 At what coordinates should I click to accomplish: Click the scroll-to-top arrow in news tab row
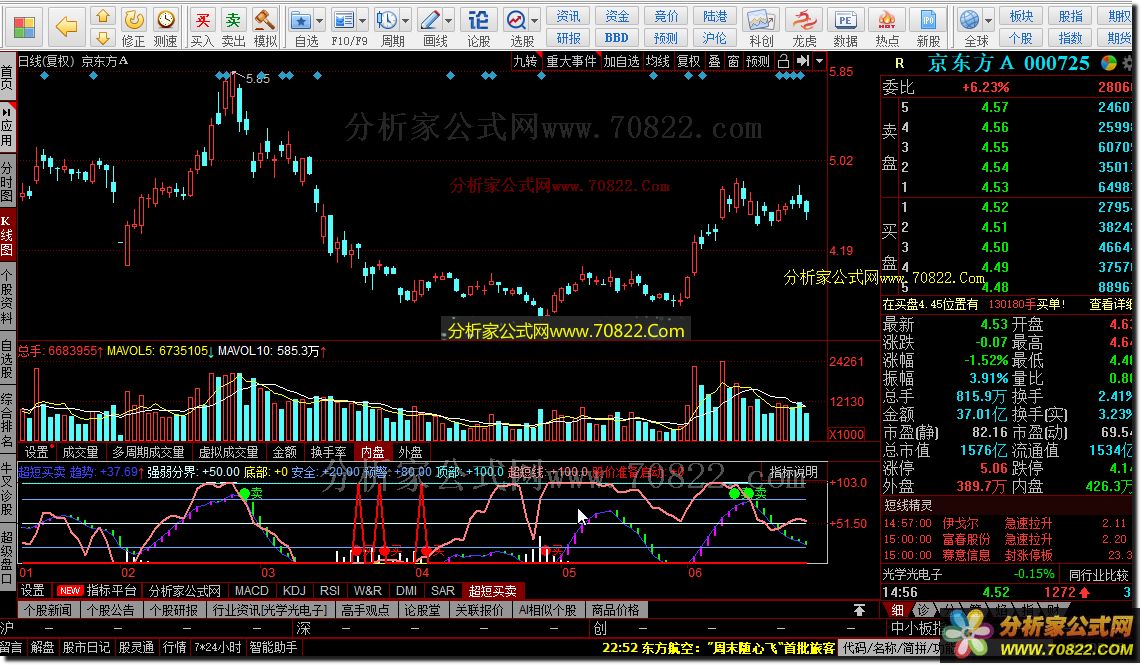pyautogui.click(x=859, y=610)
